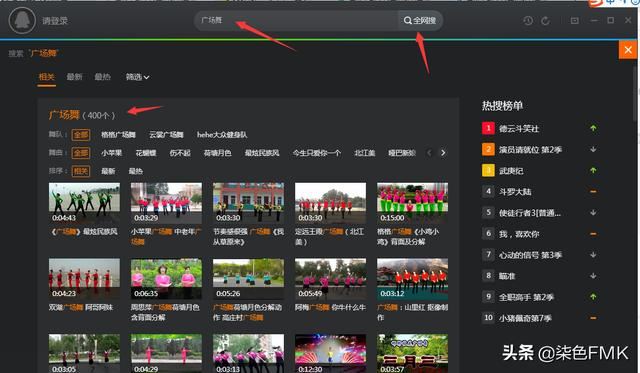Filter by song 小苹果
The width and height of the screenshot is (640, 373).
pos(112,153)
